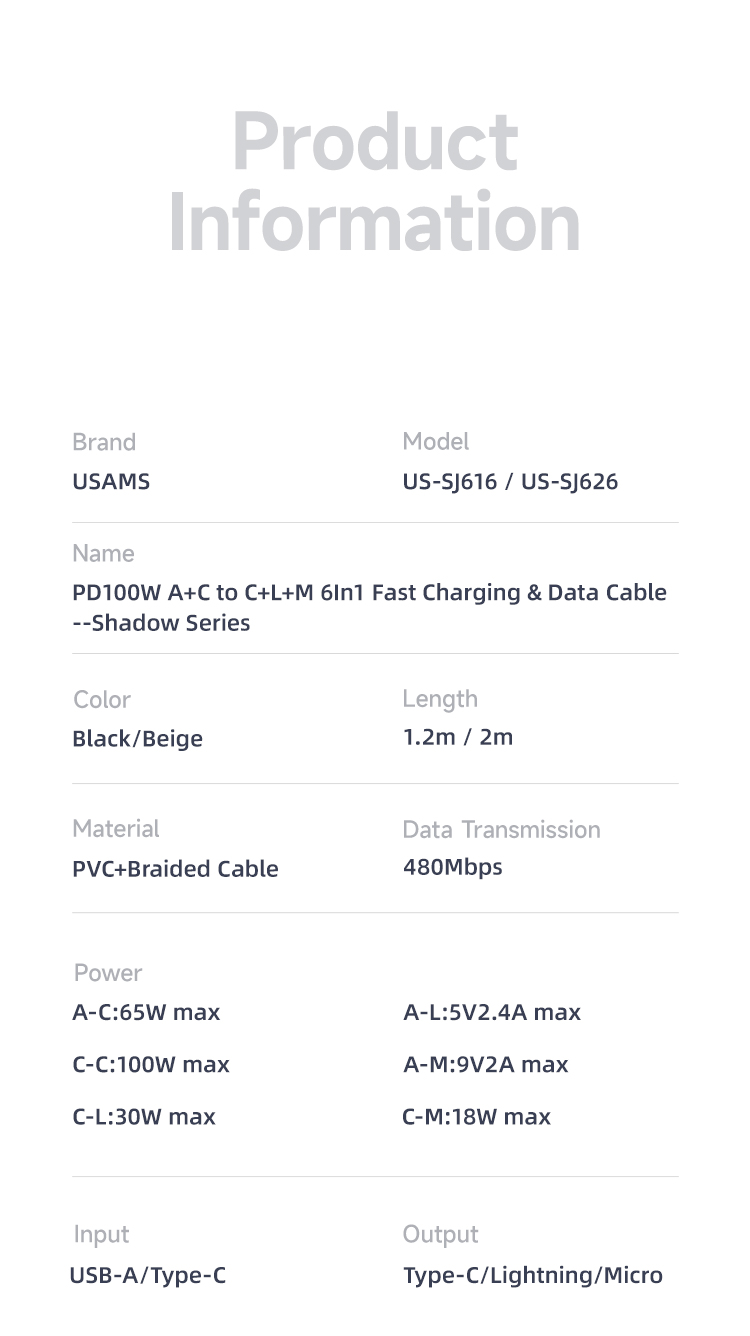This screenshot has width=750, height=1336.
Task: Select the PVC+Braided Cable material text
Action: (x=175, y=869)
